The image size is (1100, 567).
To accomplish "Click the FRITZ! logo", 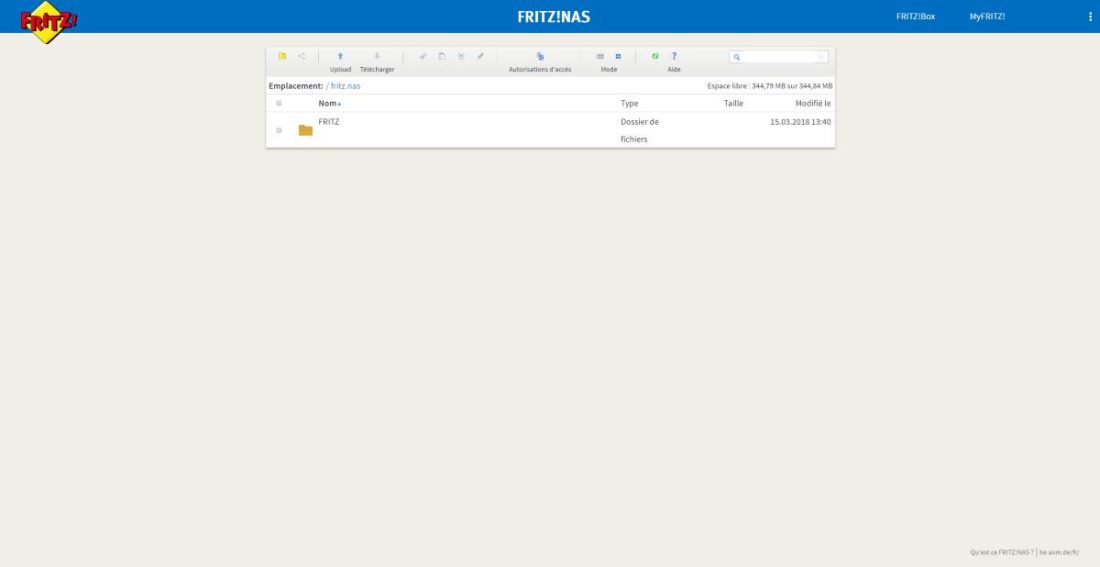I will tap(48, 22).
